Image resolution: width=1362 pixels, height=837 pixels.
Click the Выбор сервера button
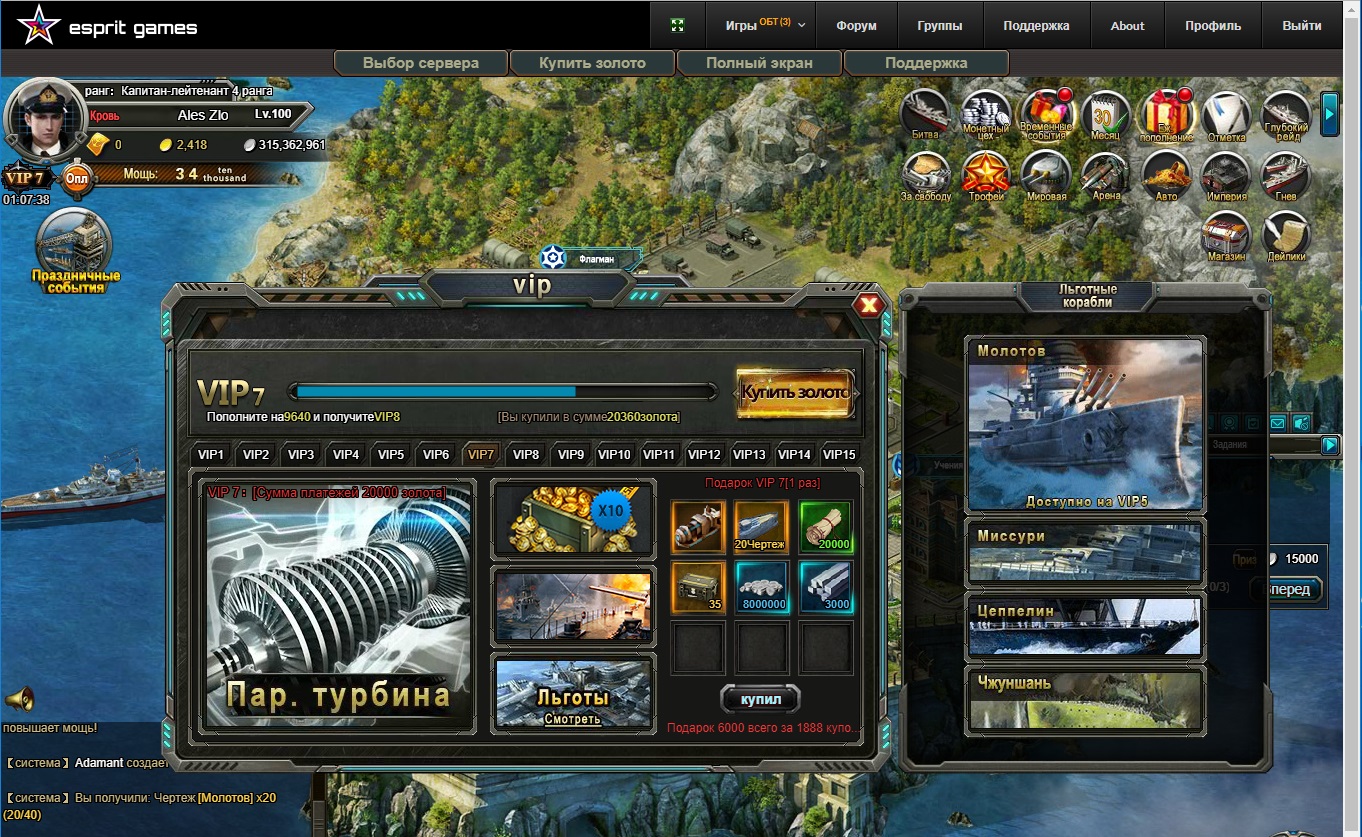tap(421, 63)
